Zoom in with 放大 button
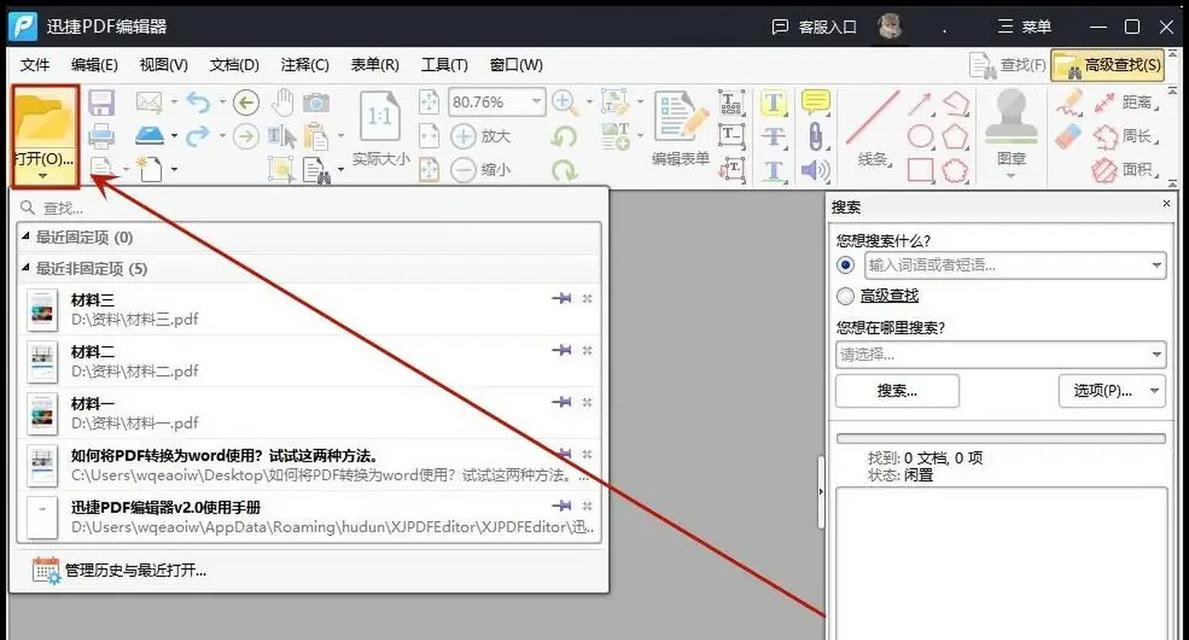 481,136
